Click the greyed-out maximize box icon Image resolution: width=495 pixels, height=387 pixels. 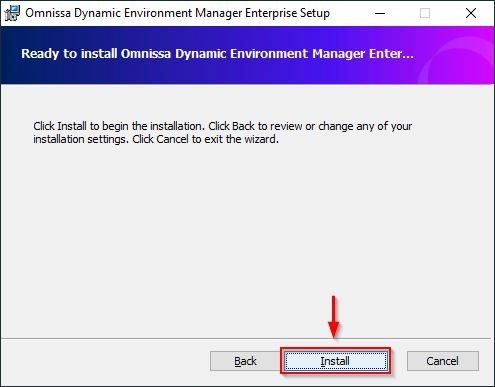tap(425, 13)
